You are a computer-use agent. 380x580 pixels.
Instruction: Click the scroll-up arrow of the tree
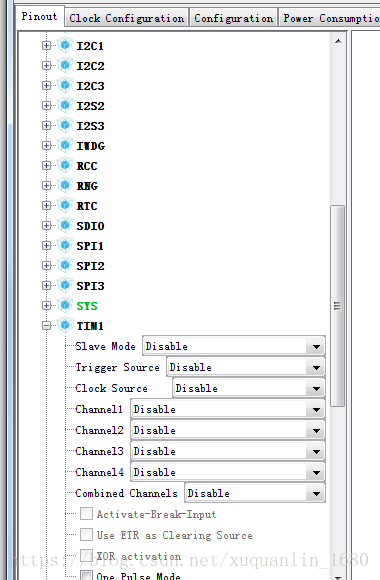click(338, 41)
